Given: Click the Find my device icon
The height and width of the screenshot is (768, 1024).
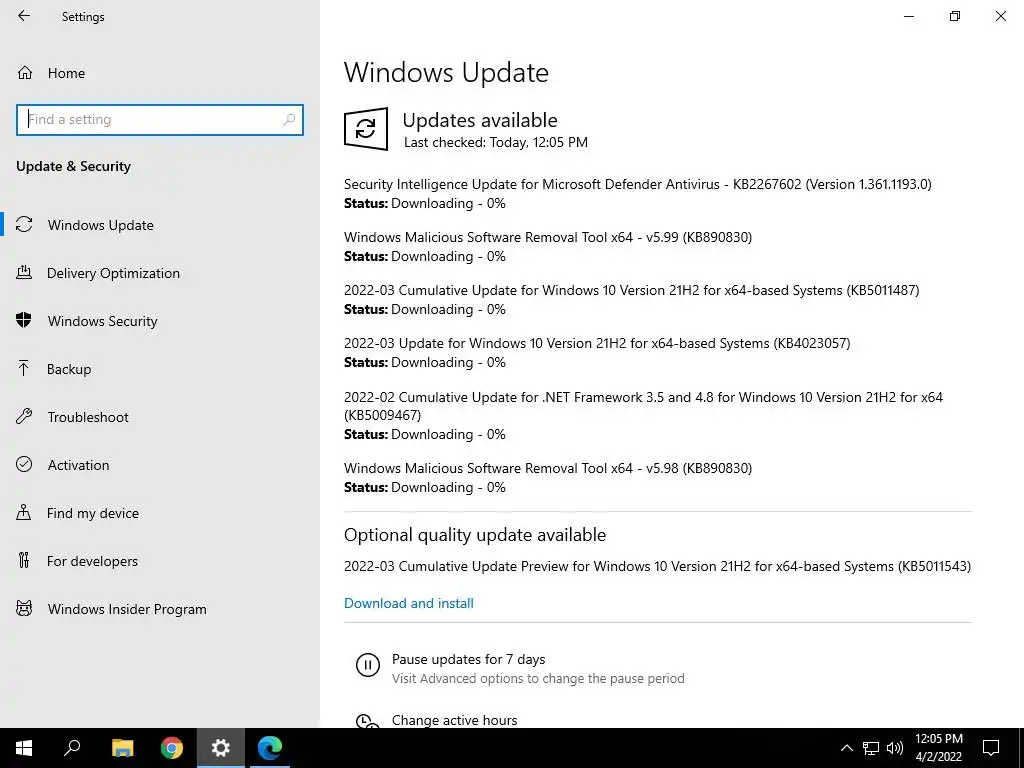Looking at the screenshot, I should 24,513.
